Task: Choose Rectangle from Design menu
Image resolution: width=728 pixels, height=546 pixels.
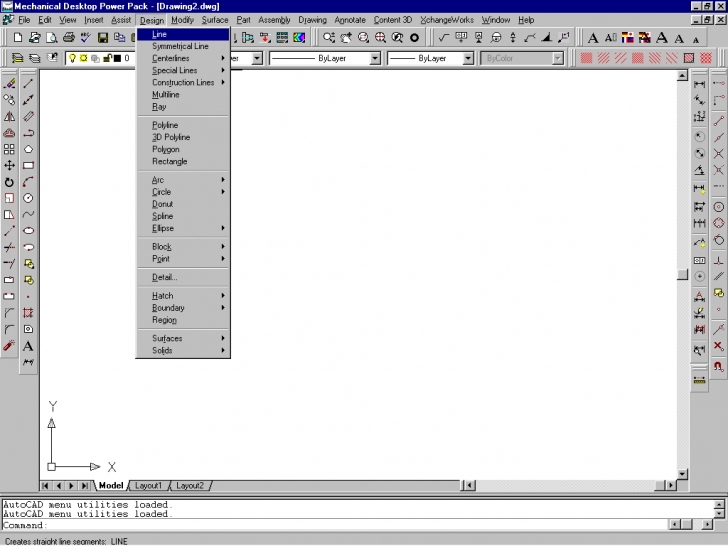Action: pyautogui.click(x=183, y=162)
